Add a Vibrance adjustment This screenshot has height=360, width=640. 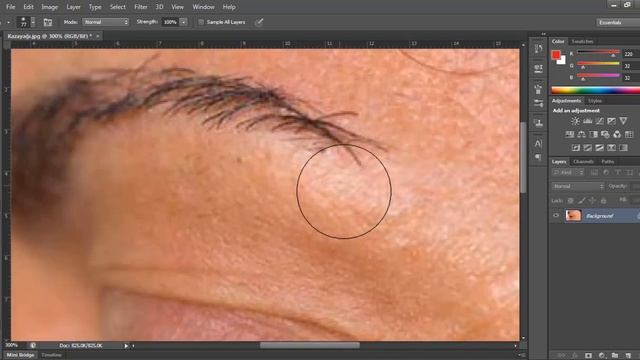tap(623, 121)
